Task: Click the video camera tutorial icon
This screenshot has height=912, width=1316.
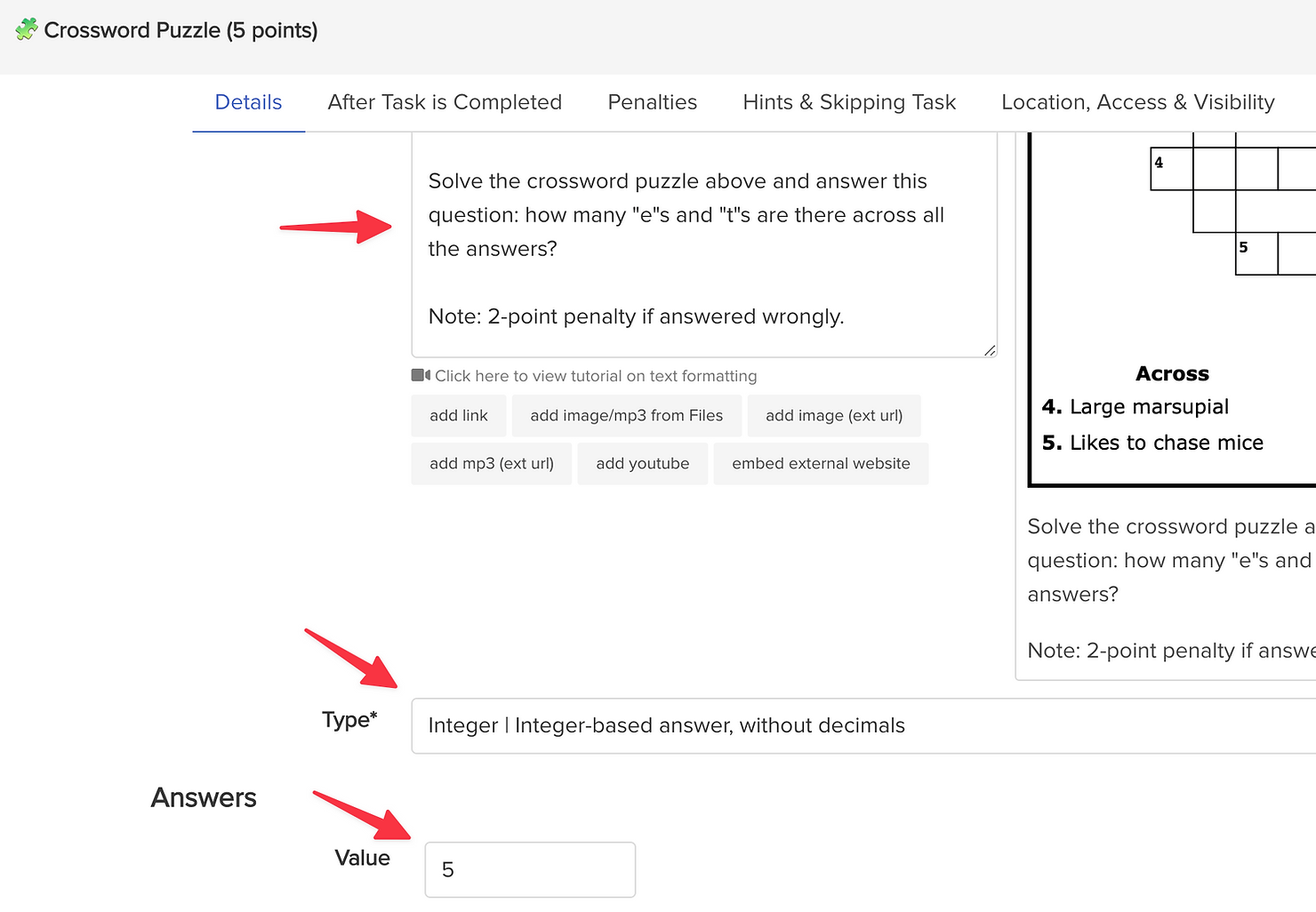Action: pos(419,375)
